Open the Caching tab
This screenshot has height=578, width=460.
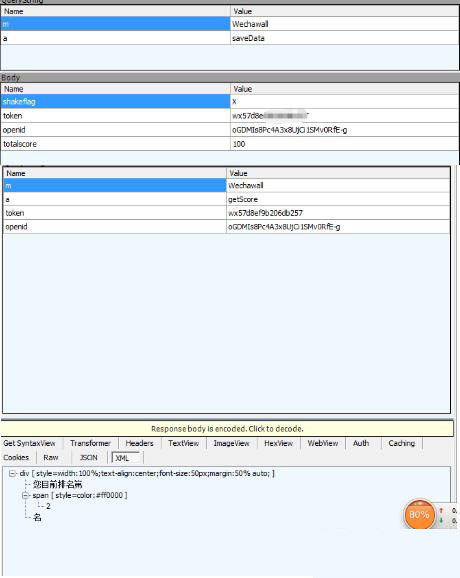pos(402,443)
